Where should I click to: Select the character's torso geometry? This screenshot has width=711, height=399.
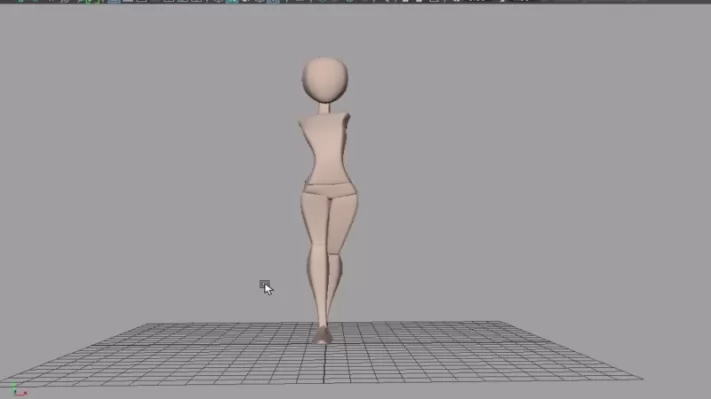coord(325,150)
